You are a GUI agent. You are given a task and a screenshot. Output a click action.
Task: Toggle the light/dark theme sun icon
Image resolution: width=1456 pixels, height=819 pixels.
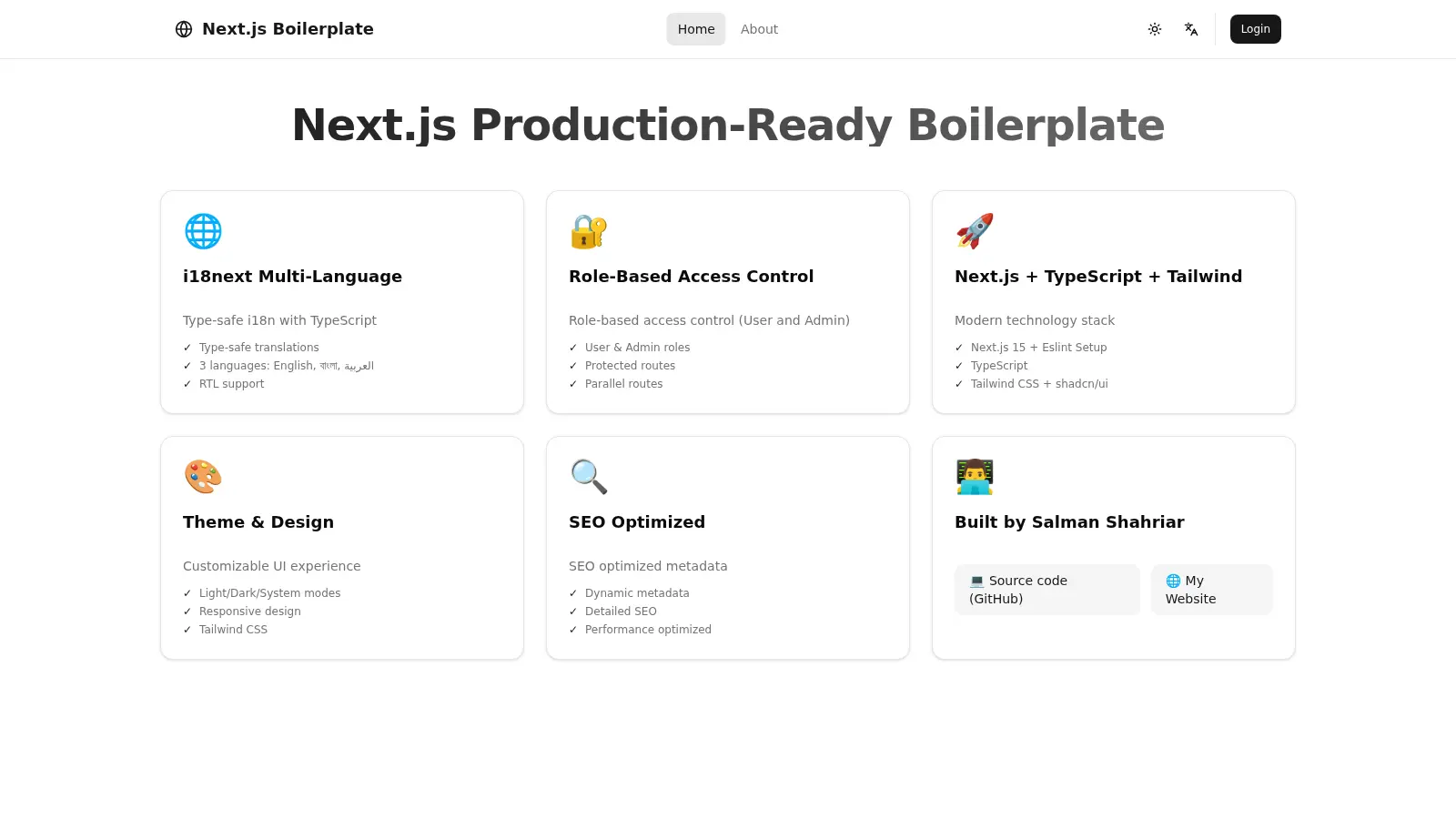(x=1155, y=29)
